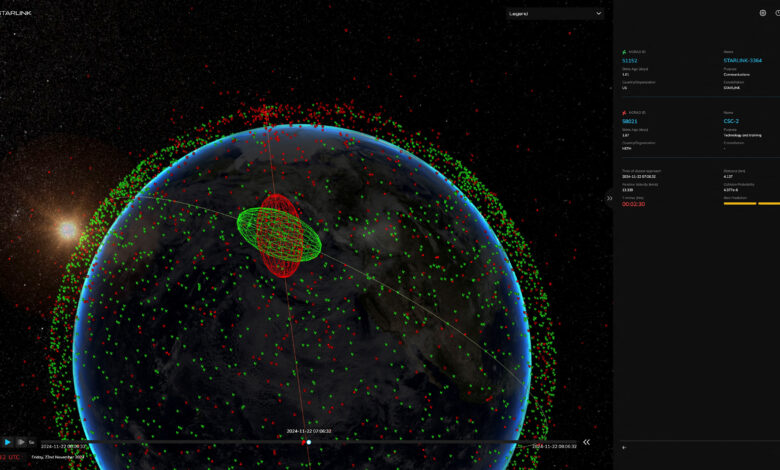
Task: Click the timeline start date label
Action: point(63,447)
